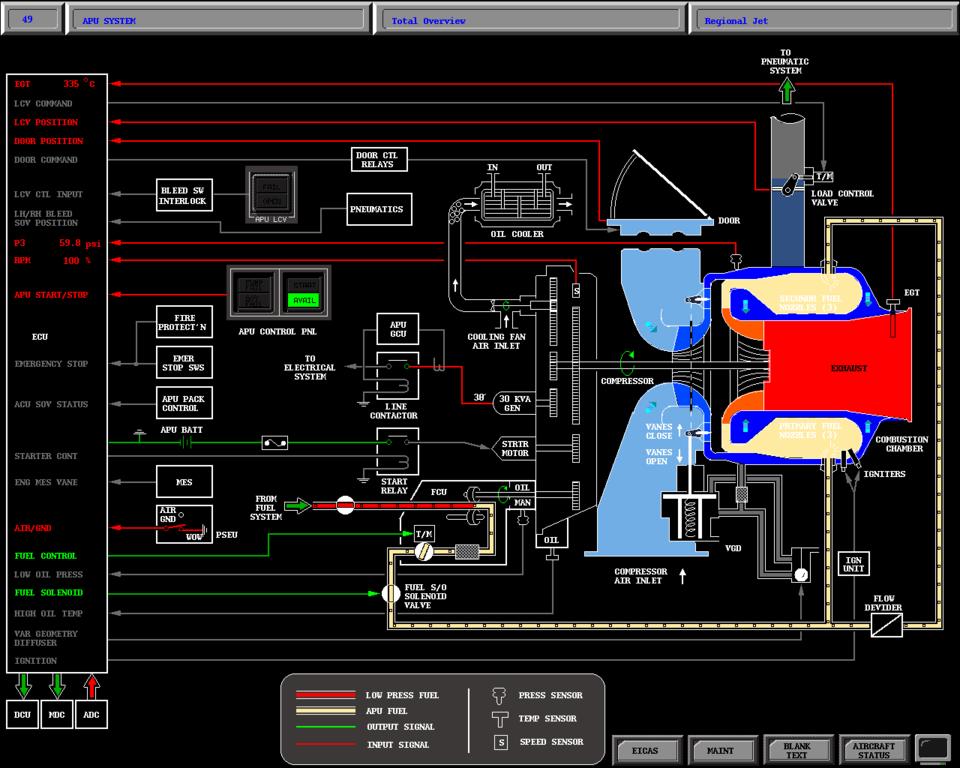Click the green arrow to pneumatic system
Image resolution: width=960 pixels, height=768 pixels.
pos(787,91)
